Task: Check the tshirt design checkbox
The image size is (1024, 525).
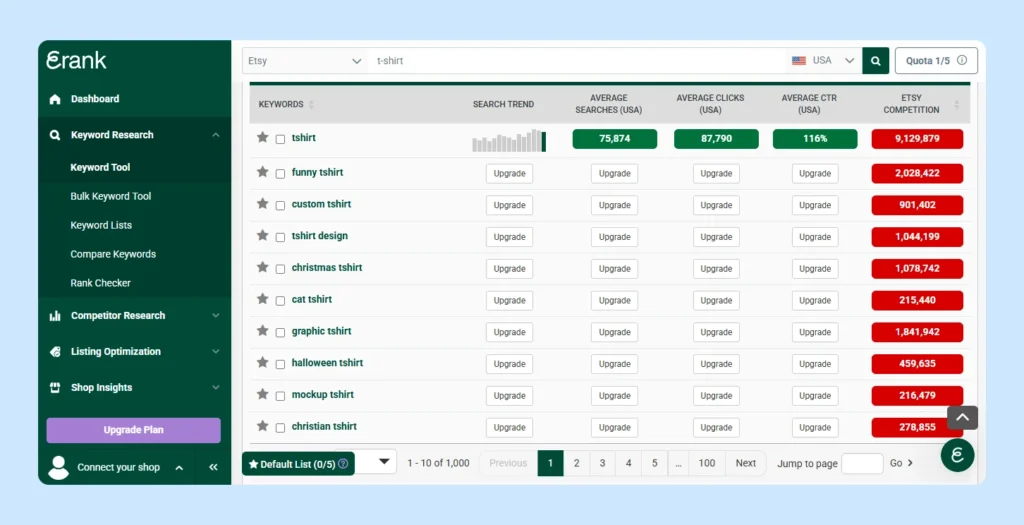Action: click(280, 237)
